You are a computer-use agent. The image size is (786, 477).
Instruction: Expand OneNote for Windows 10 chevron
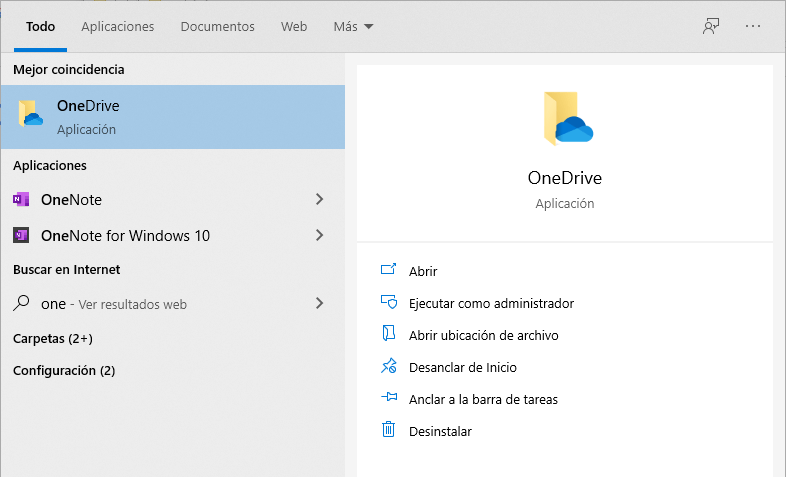pyautogui.click(x=319, y=236)
